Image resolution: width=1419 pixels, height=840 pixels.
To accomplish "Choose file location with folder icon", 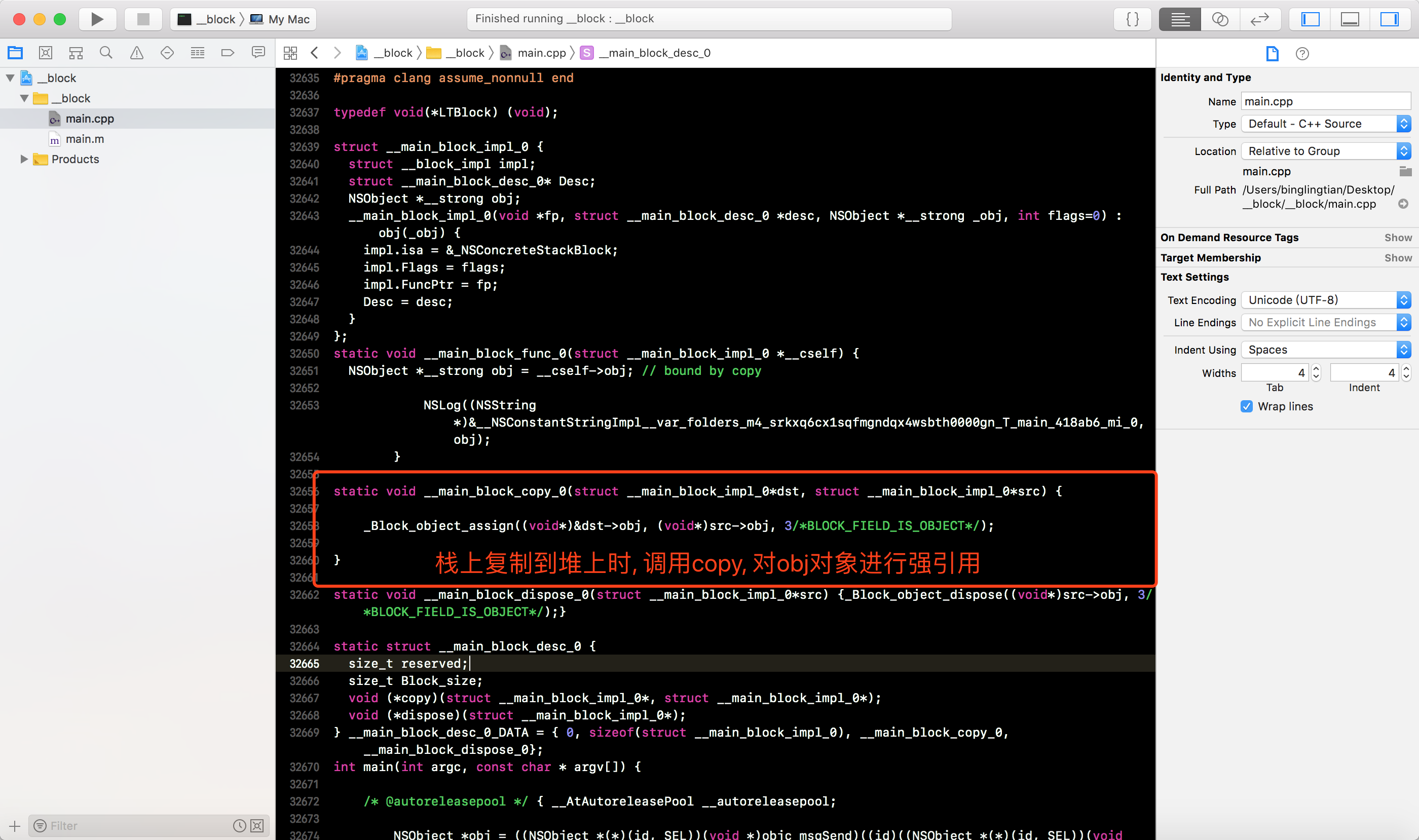I will (x=1405, y=171).
